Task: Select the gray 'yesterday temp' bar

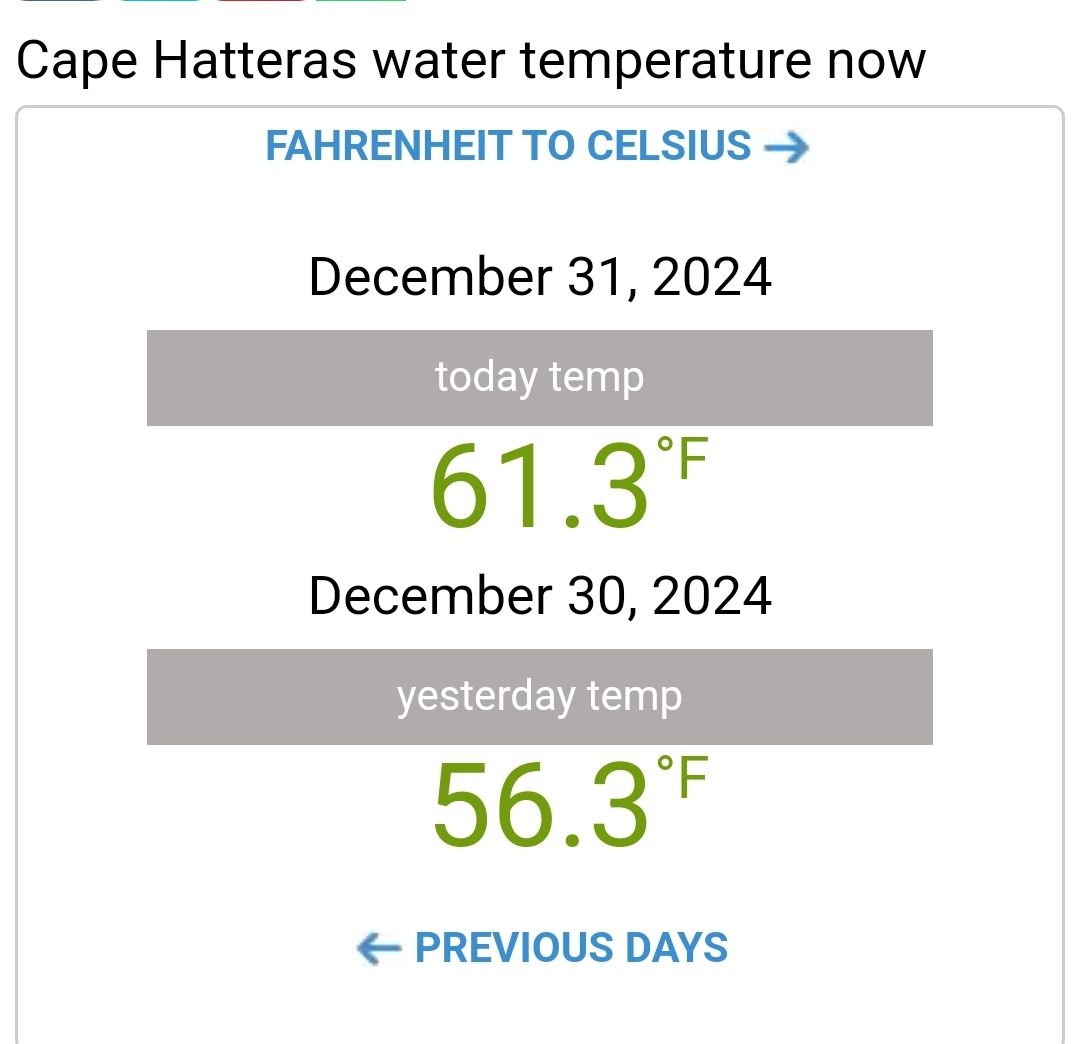Action: click(x=539, y=696)
